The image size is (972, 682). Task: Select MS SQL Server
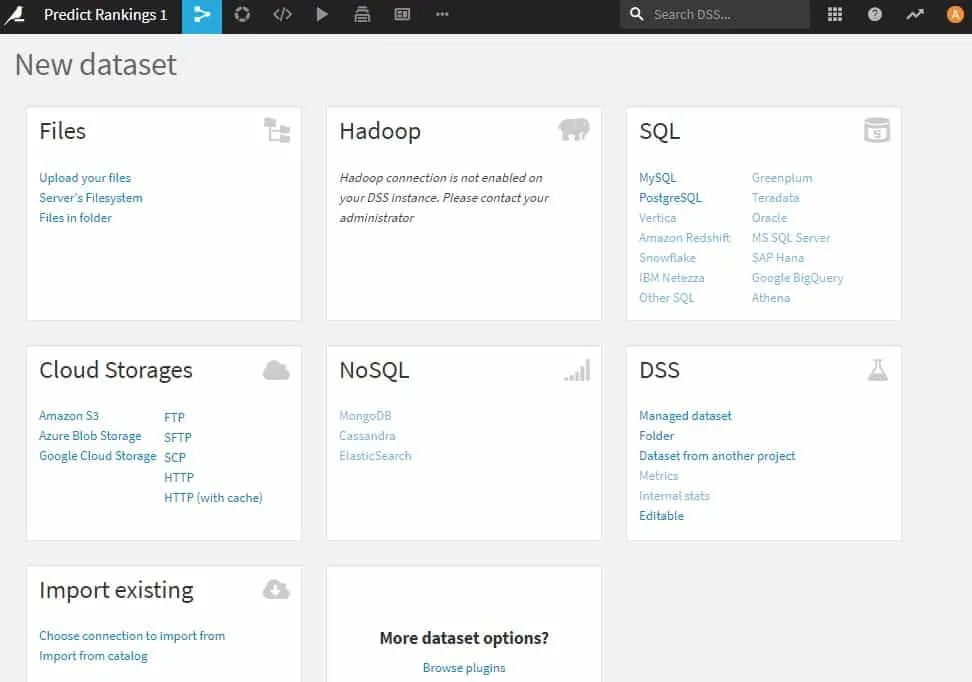(x=791, y=237)
